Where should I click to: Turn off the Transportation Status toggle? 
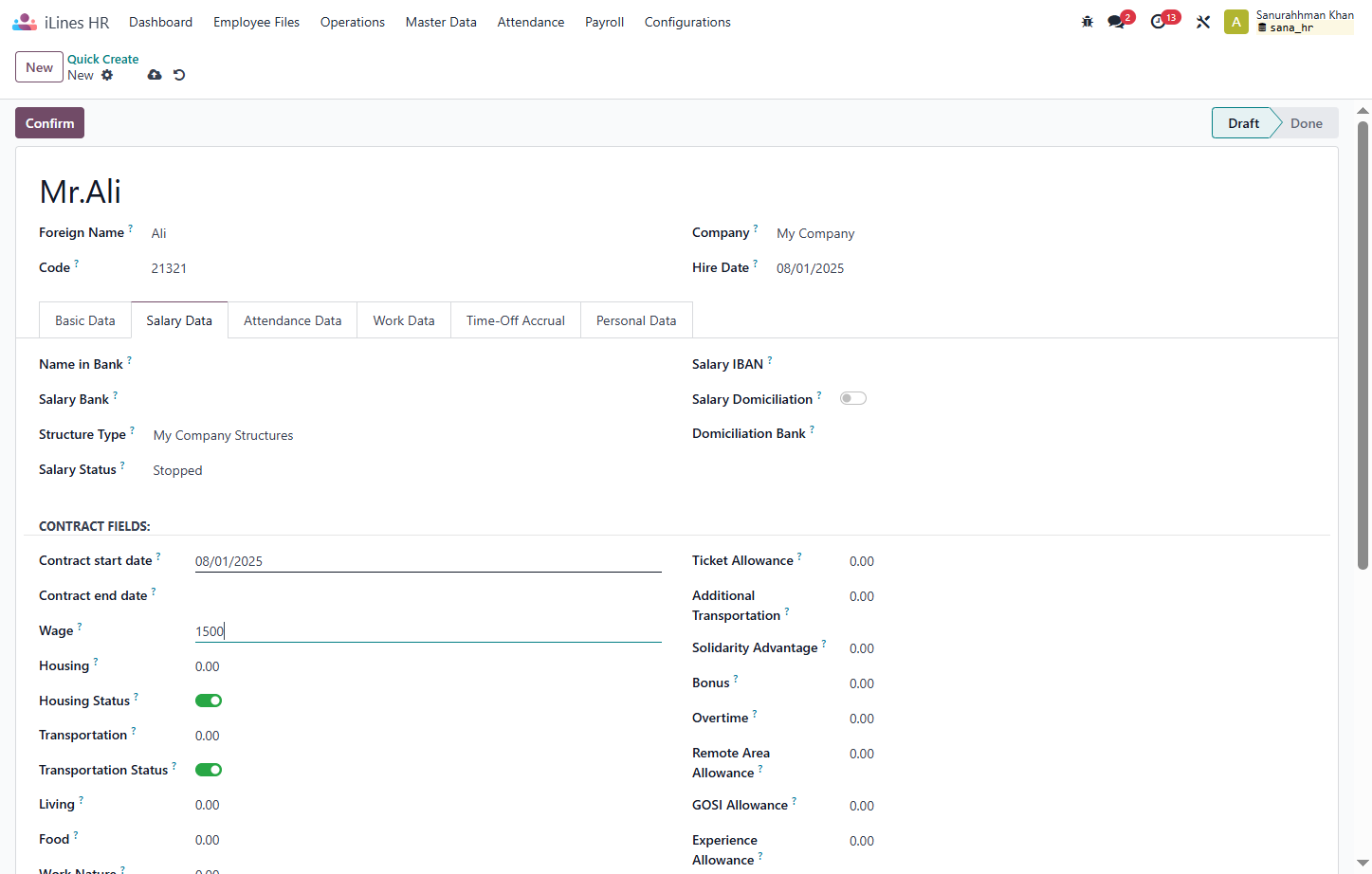[x=209, y=770]
